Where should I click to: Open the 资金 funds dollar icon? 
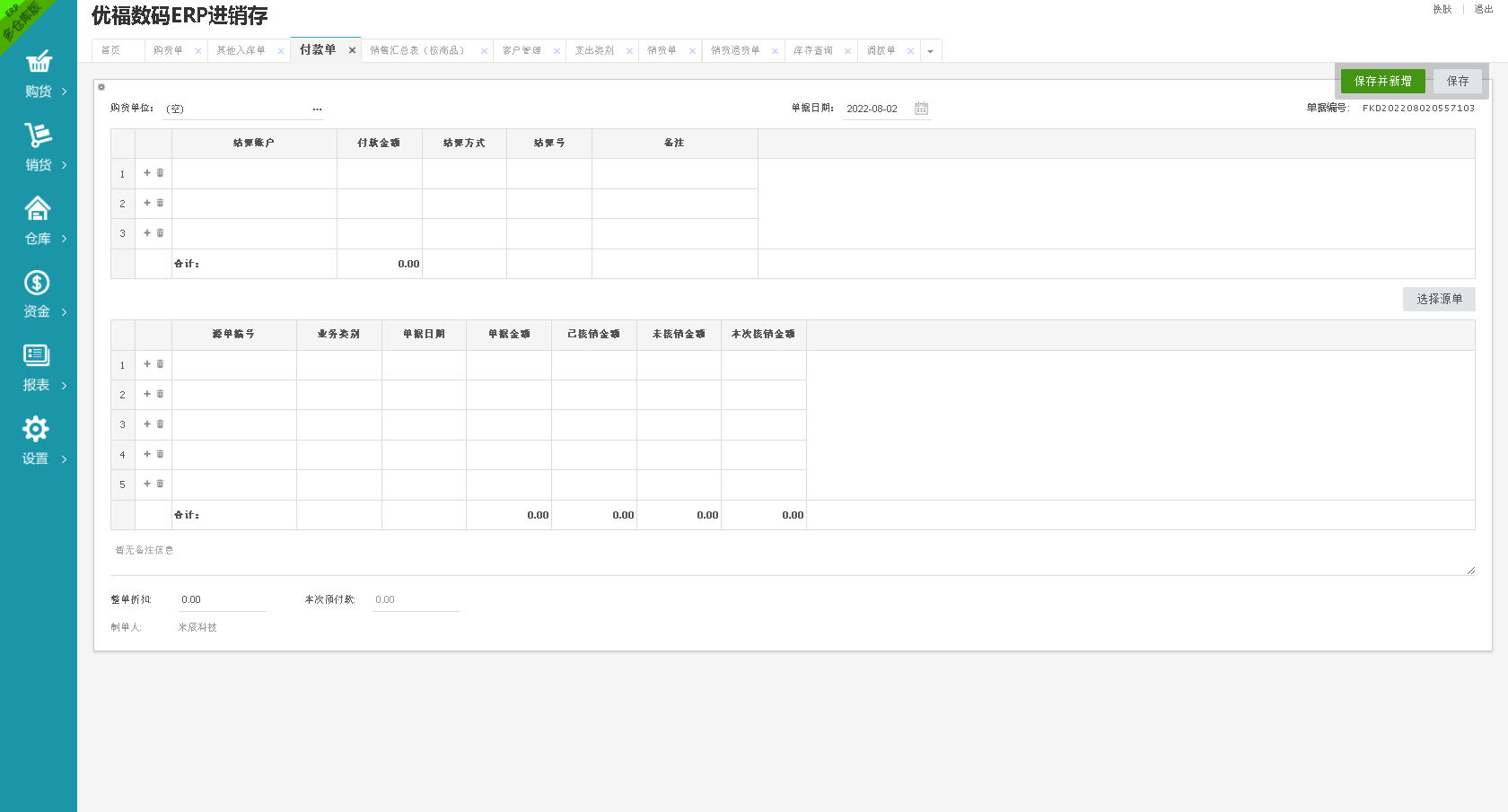pos(37,283)
